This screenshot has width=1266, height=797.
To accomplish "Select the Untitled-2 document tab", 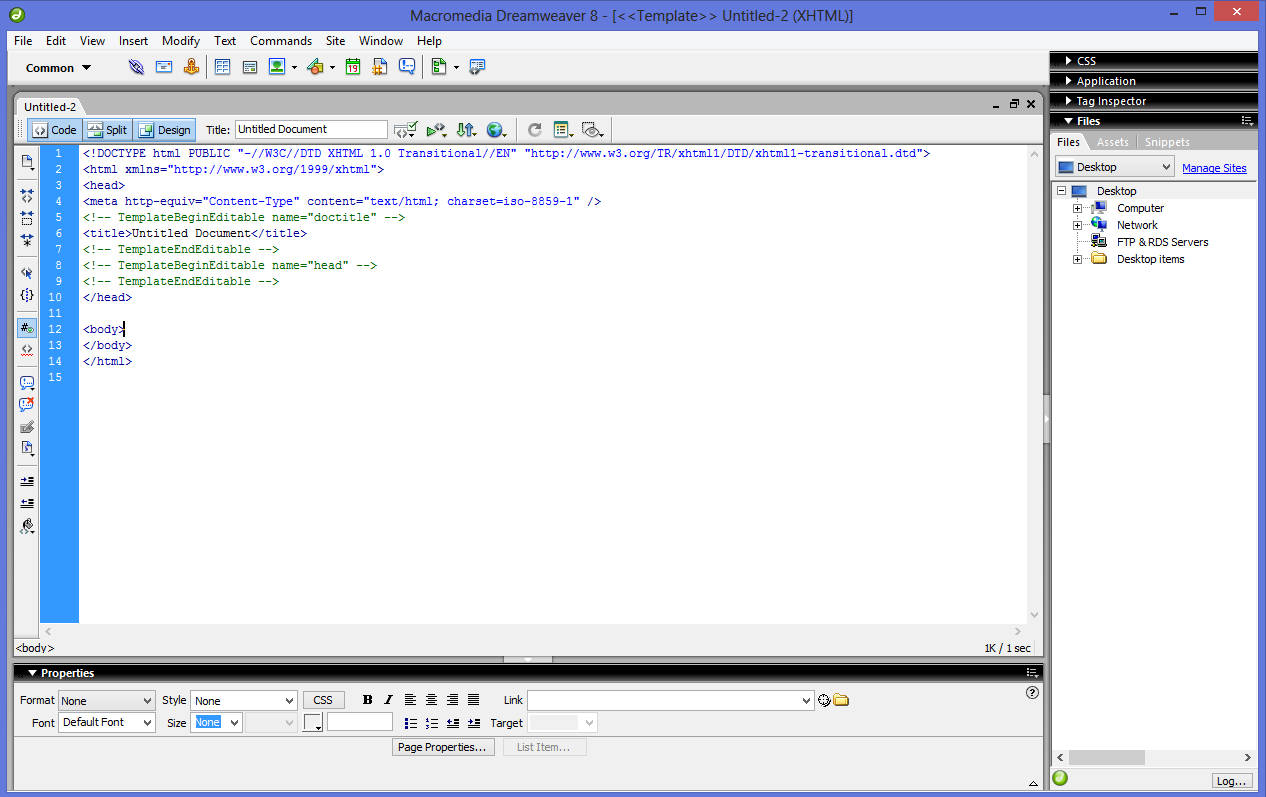I will coord(50,107).
